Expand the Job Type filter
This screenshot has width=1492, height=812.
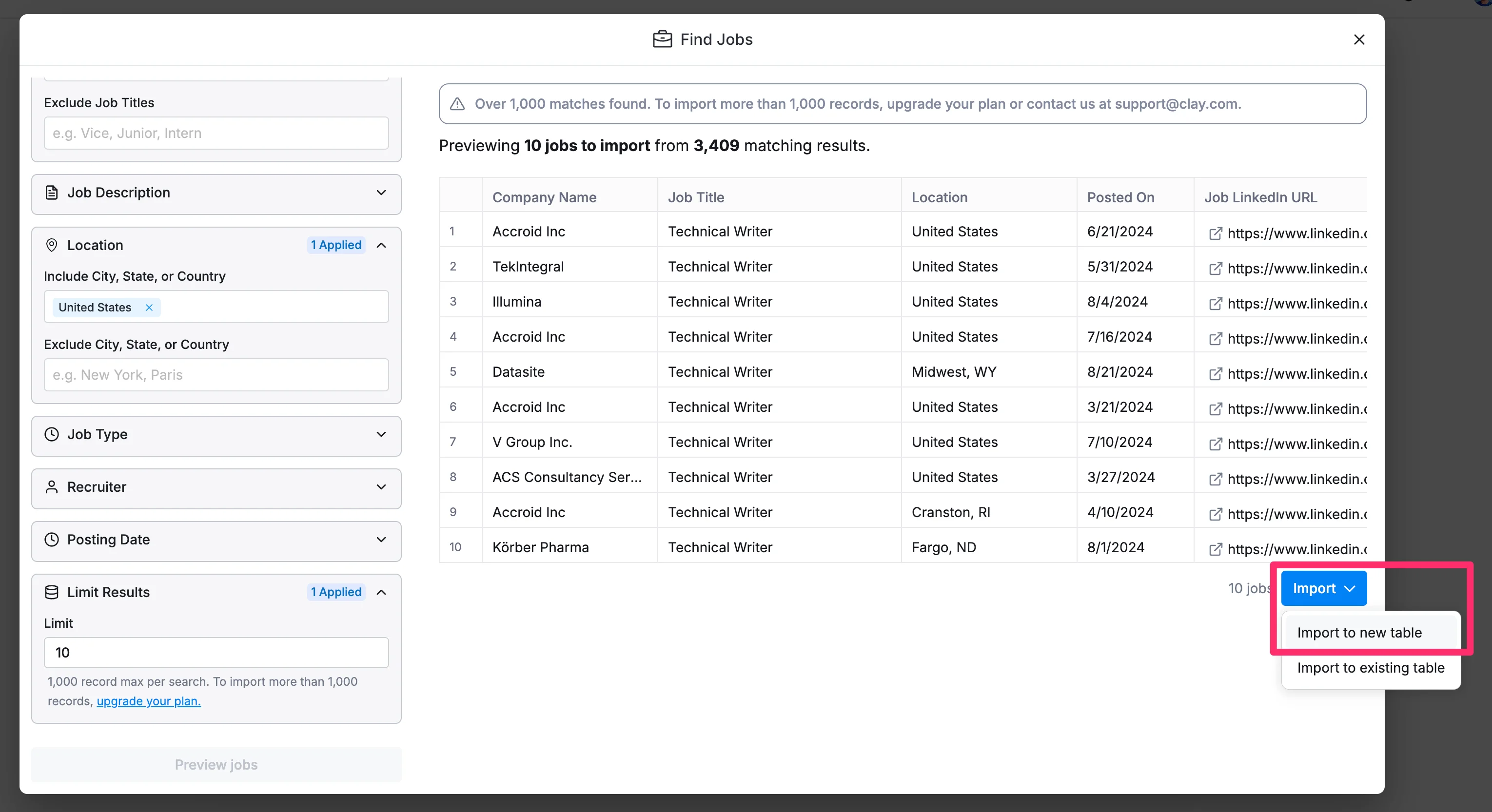pyautogui.click(x=381, y=434)
